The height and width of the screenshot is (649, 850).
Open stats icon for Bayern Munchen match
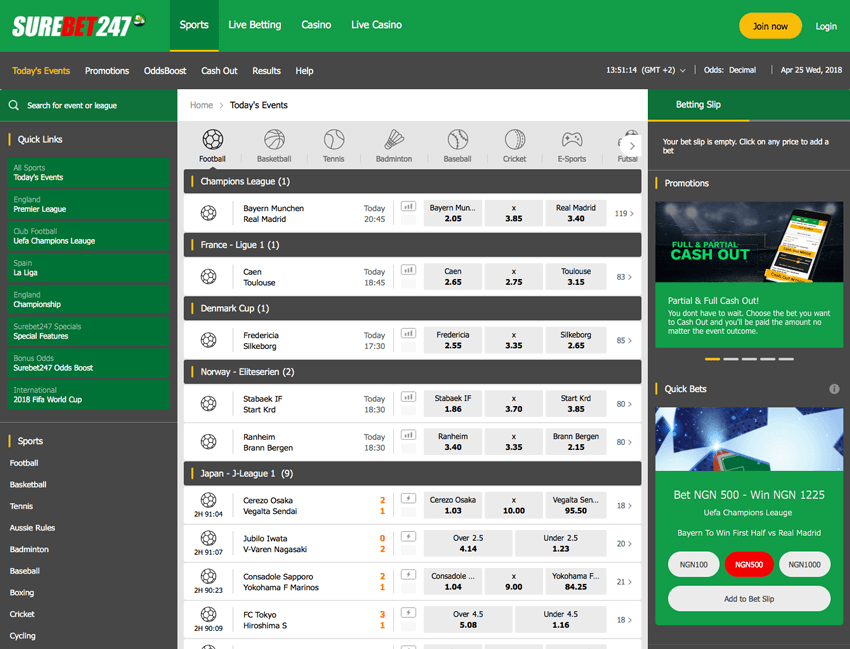point(408,206)
